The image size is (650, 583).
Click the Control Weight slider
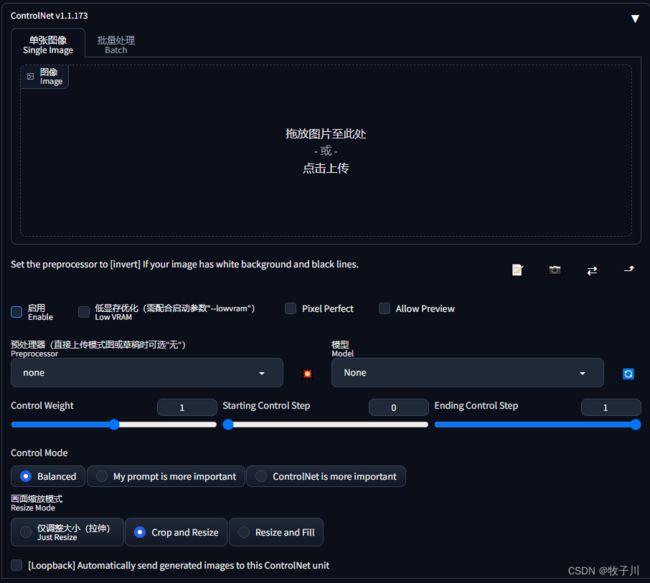(114, 425)
